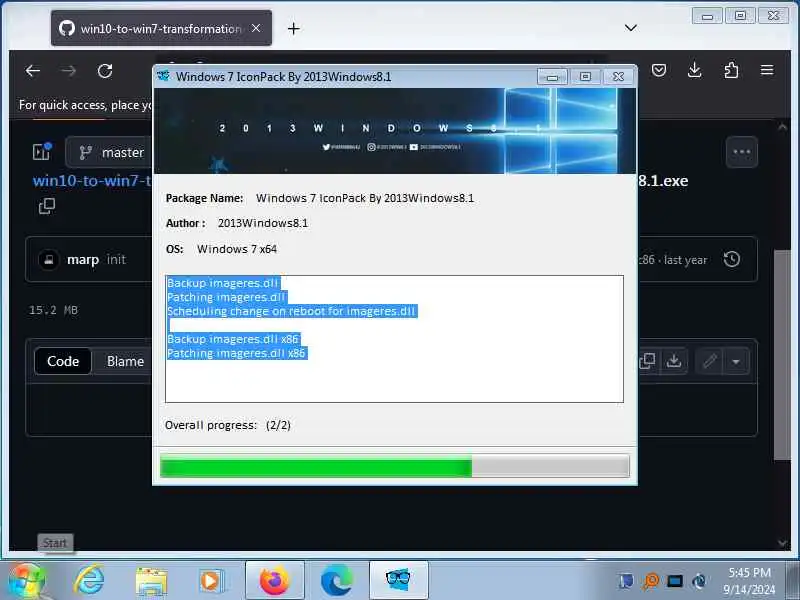Minimize the Windows 7 IconPack installer window
This screenshot has width=800, height=600.
point(552,77)
